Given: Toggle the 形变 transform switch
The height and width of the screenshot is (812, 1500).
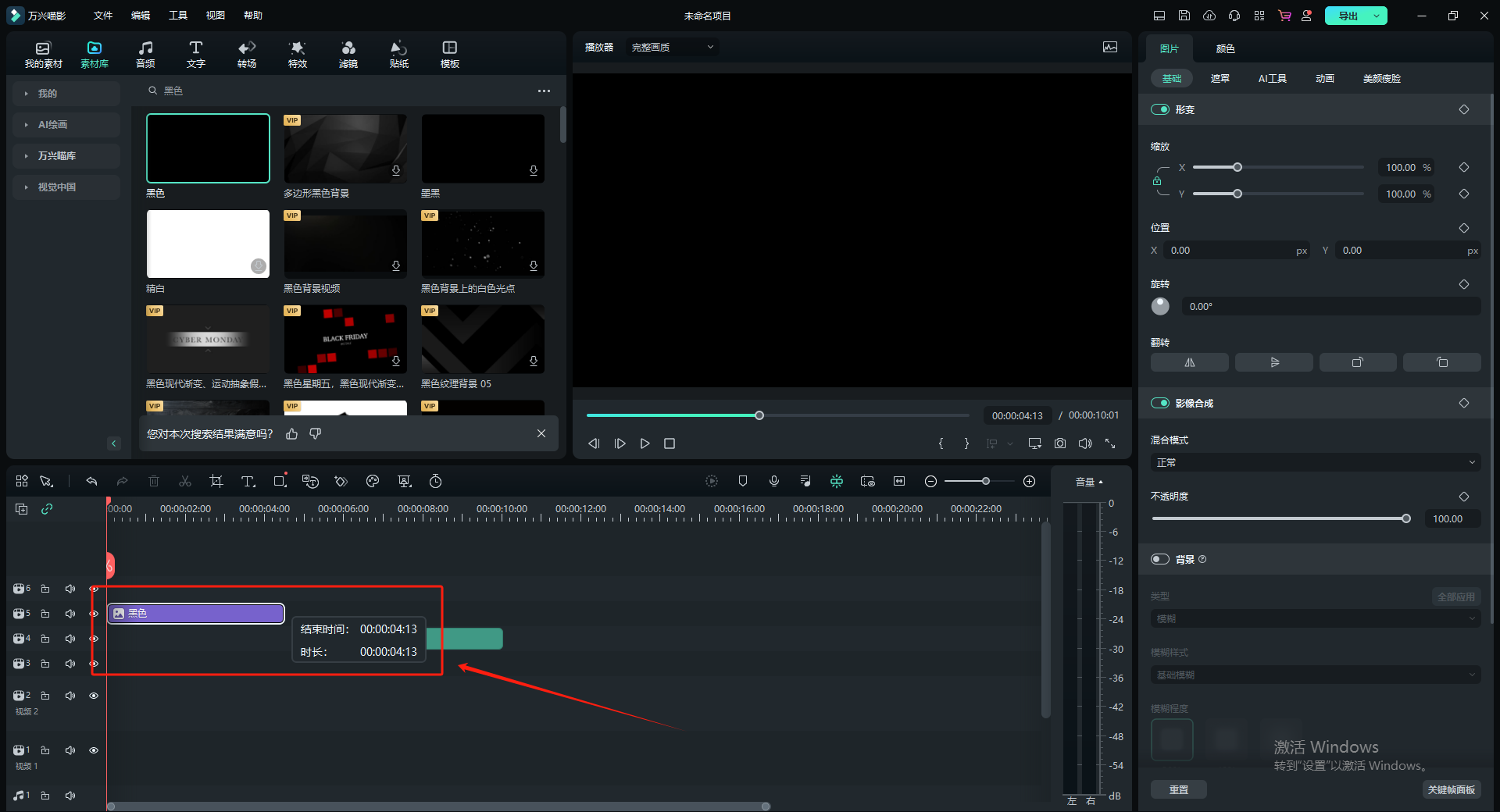Looking at the screenshot, I should pos(1160,110).
